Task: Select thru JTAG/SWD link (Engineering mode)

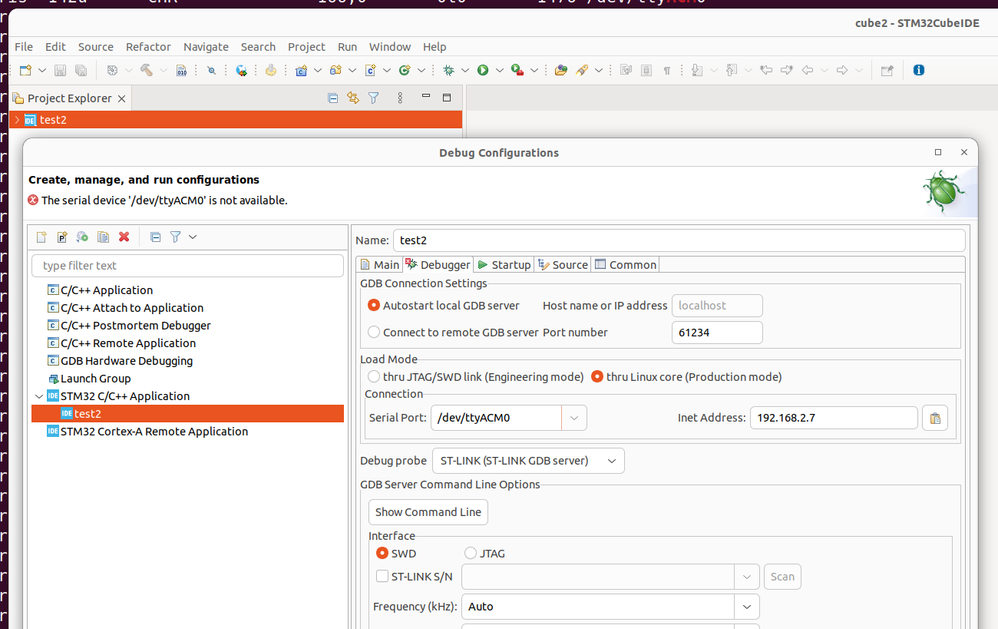Action: pos(374,377)
